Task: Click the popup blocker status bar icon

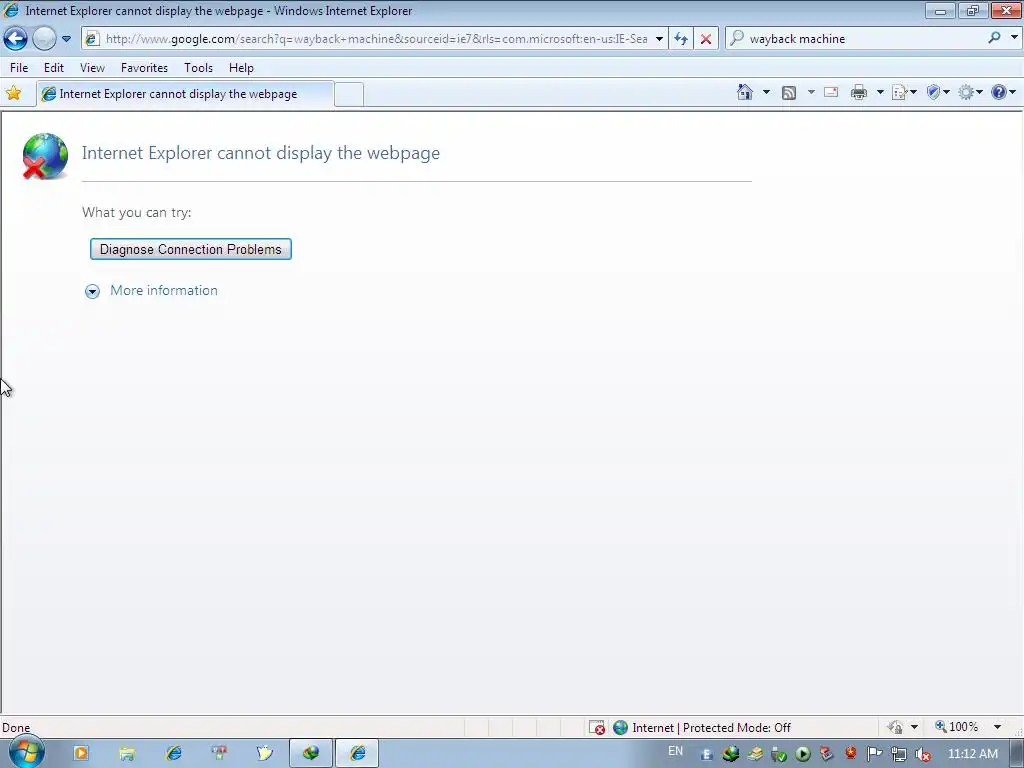Action: click(597, 728)
